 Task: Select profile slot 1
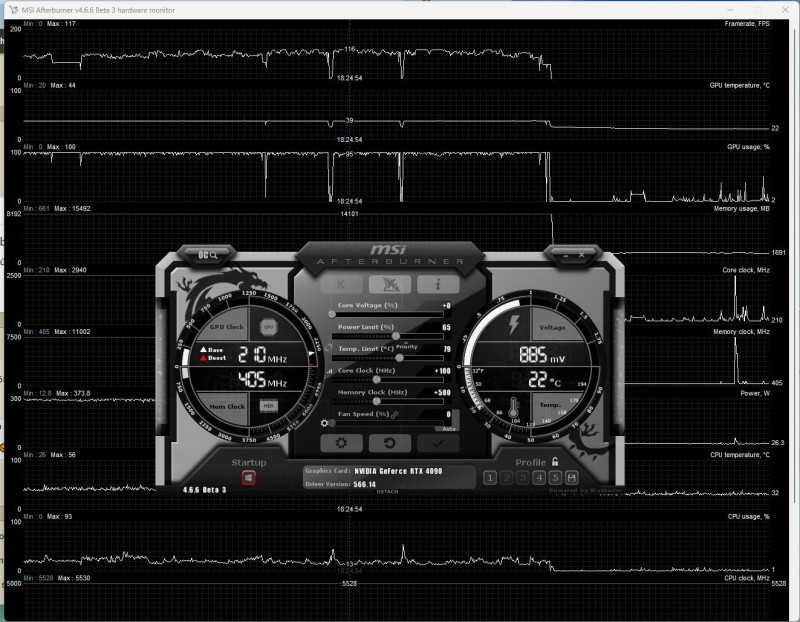click(x=490, y=478)
